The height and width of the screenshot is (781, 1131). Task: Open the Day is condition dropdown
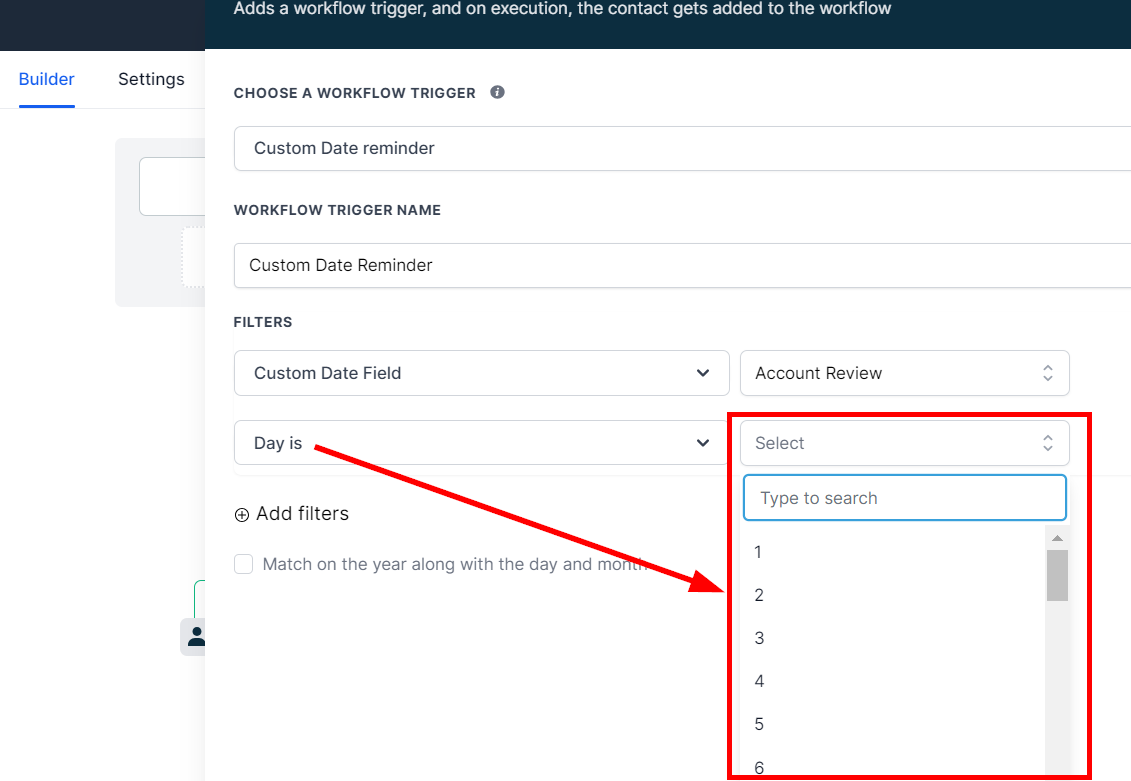tap(481, 443)
